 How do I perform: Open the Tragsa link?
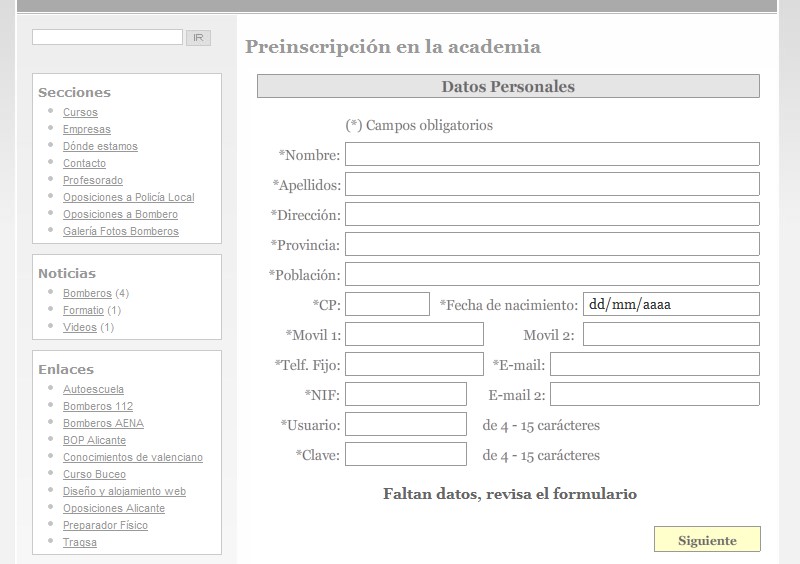point(80,542)
